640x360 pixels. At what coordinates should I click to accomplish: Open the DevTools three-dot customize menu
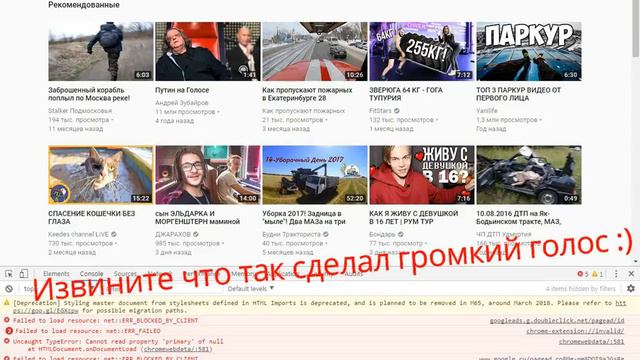[x=616, y=273]
